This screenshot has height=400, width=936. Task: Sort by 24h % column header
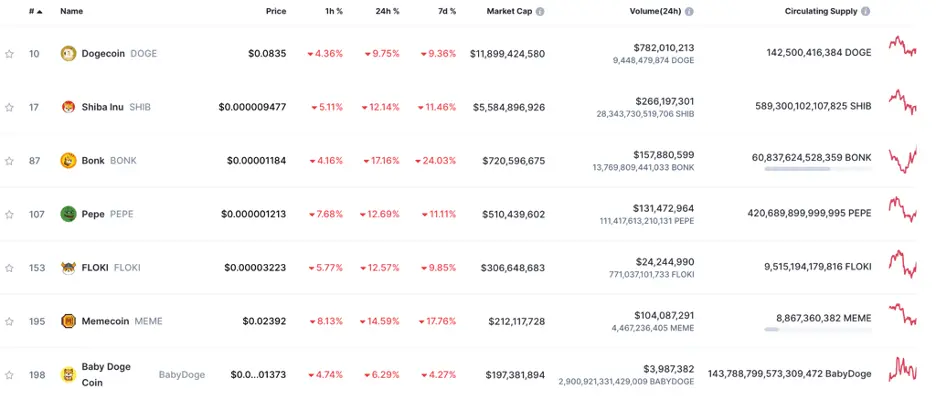pos(387,12)
